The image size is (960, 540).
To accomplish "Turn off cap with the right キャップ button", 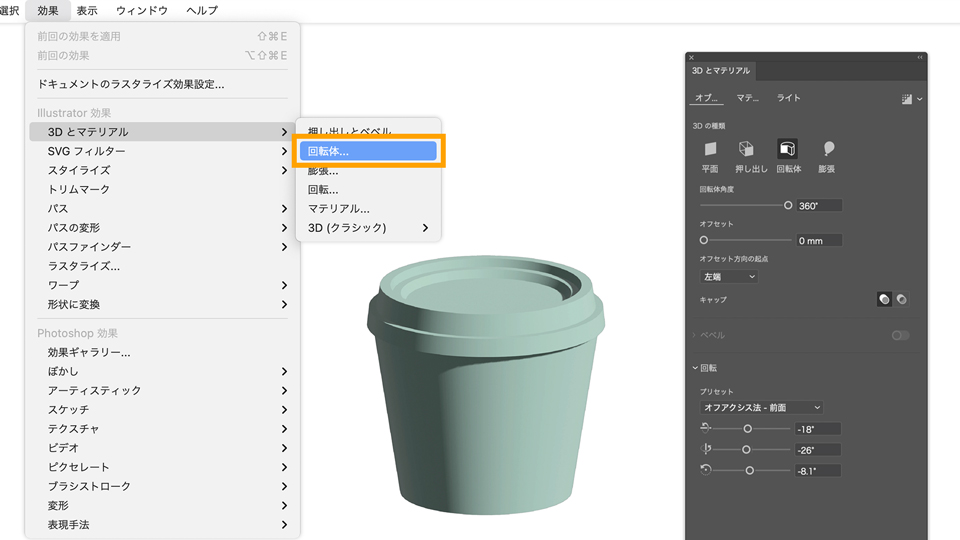I will [x=902, y=299].
